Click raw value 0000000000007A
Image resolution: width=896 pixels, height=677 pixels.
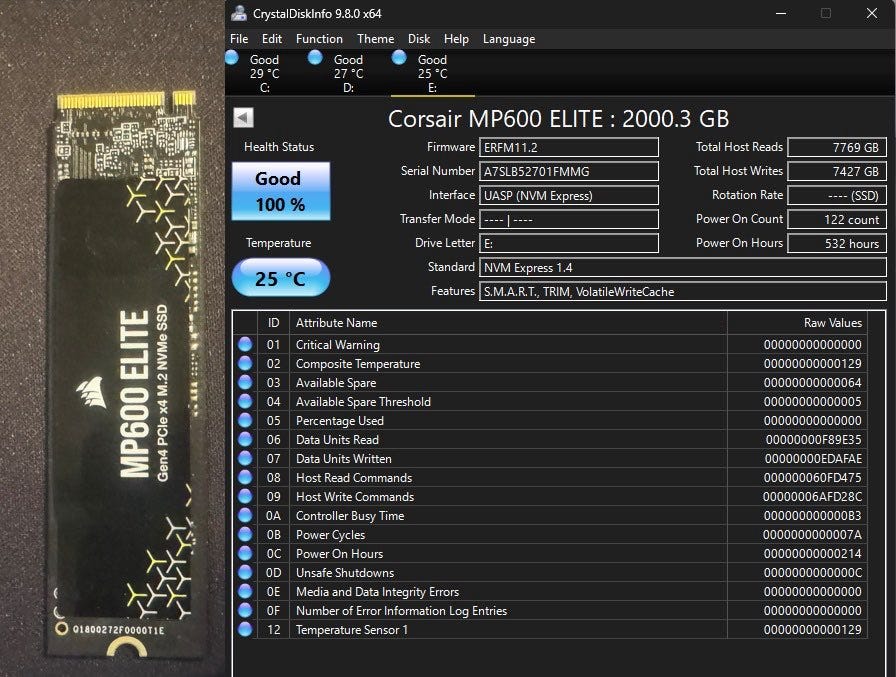coord(813,535)
